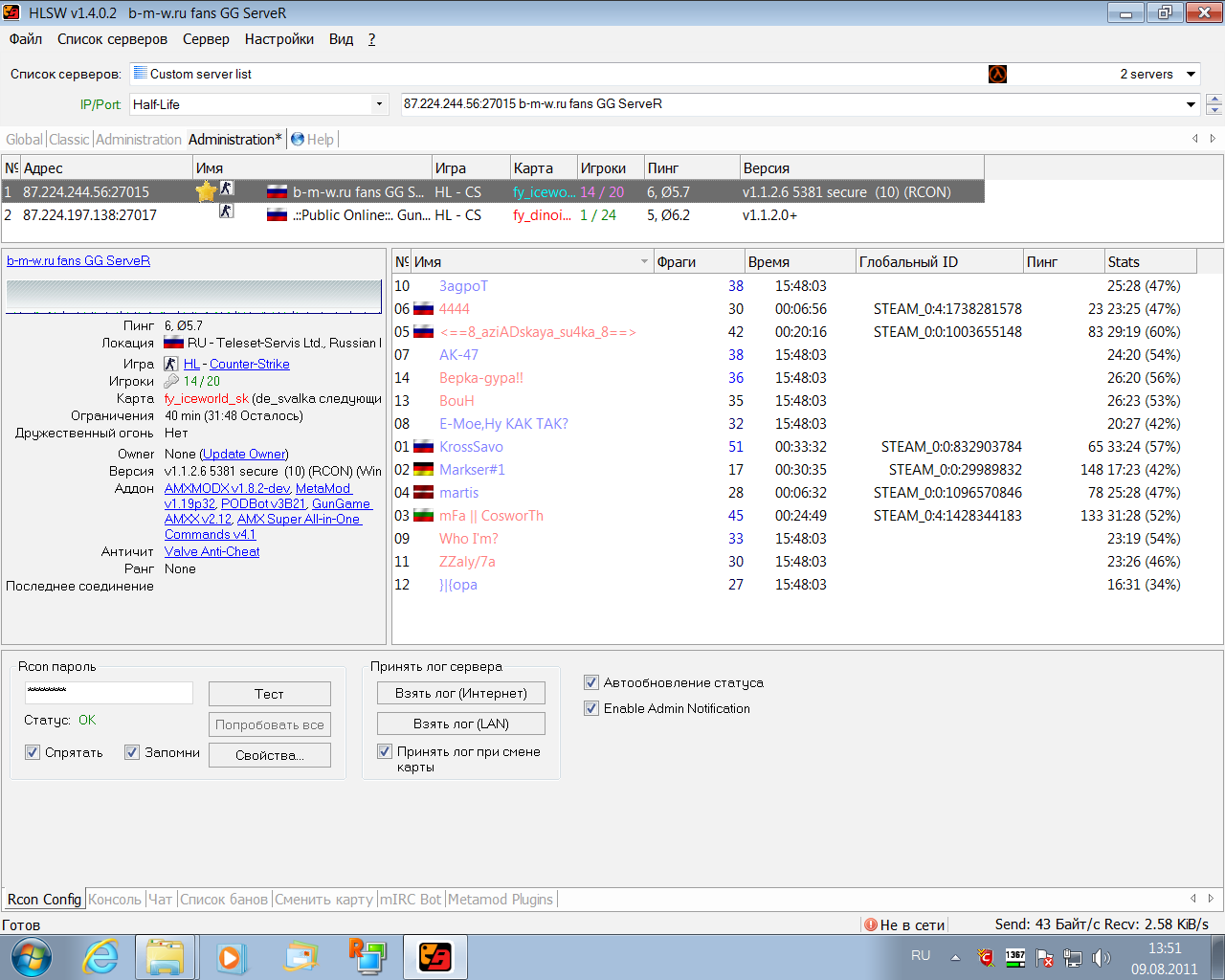Expand the Custom server list dropdown arrow

tap(1192, 74)
